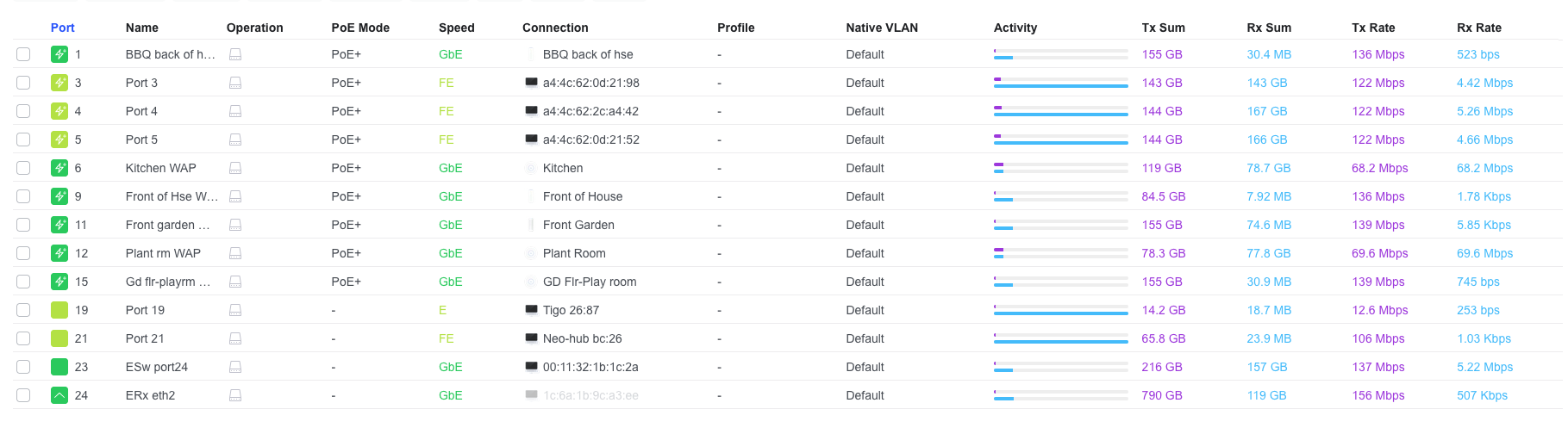This screenshot has height=434, width=1568.
Task: Click the green status icon for port 23
Action: (59, 367)
